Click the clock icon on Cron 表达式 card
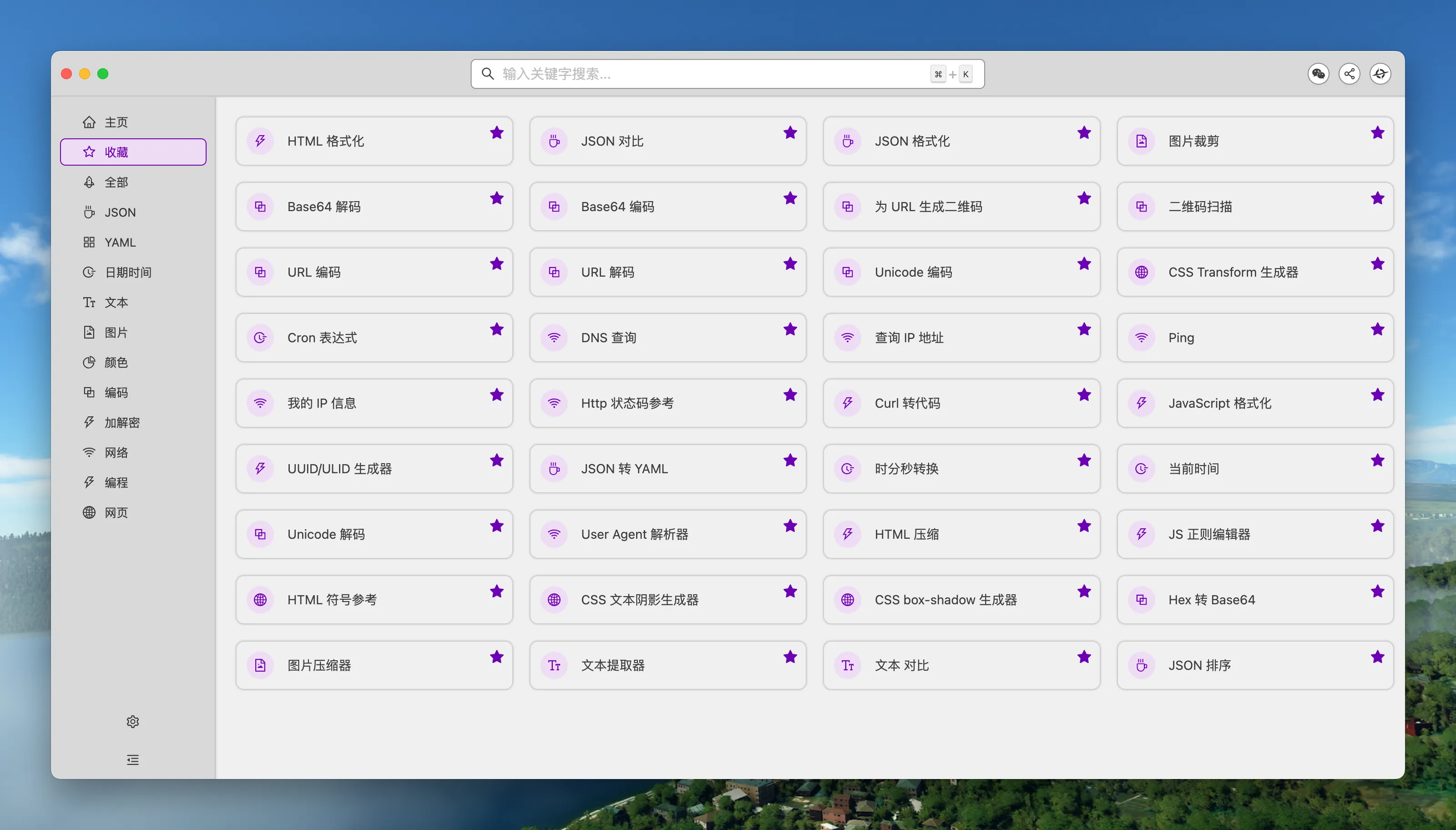This screenshot has height=830, width=1456. click(260, 338)
